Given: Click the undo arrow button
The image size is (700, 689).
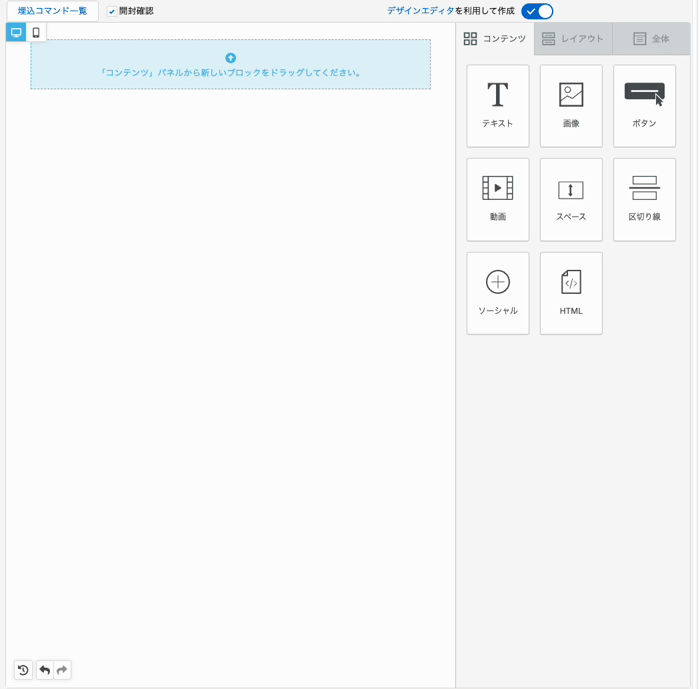Looking at the screenshot, I should coord(44,670).
